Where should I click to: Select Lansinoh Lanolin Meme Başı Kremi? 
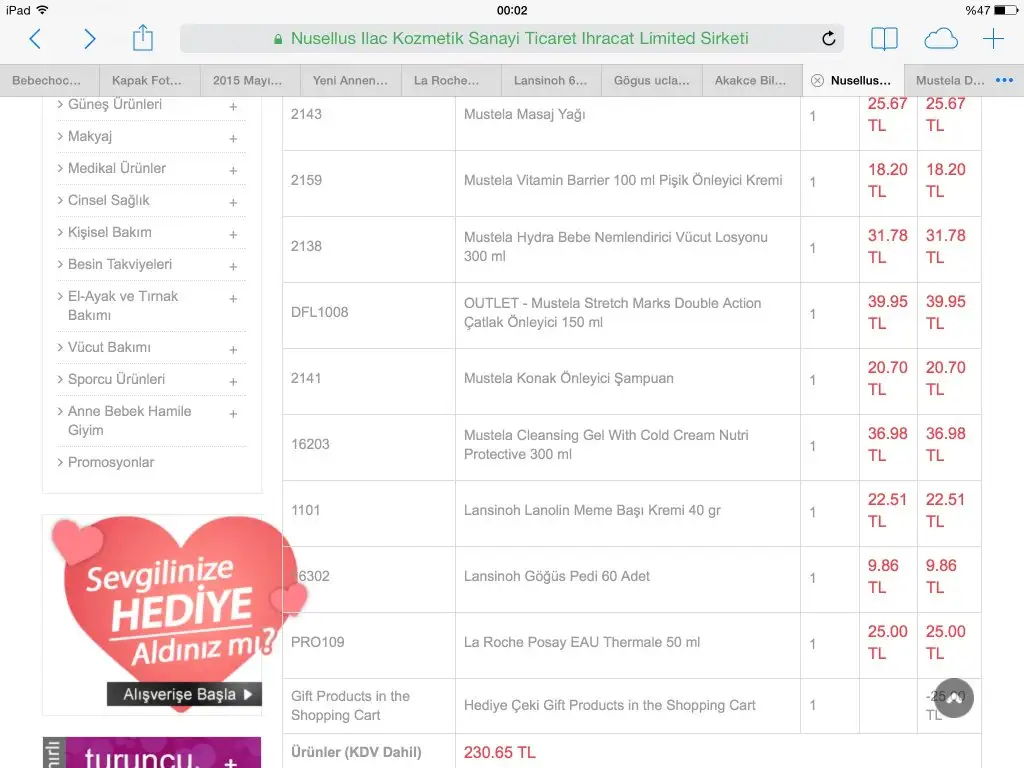pyautogui.click(x=592, y=510)
